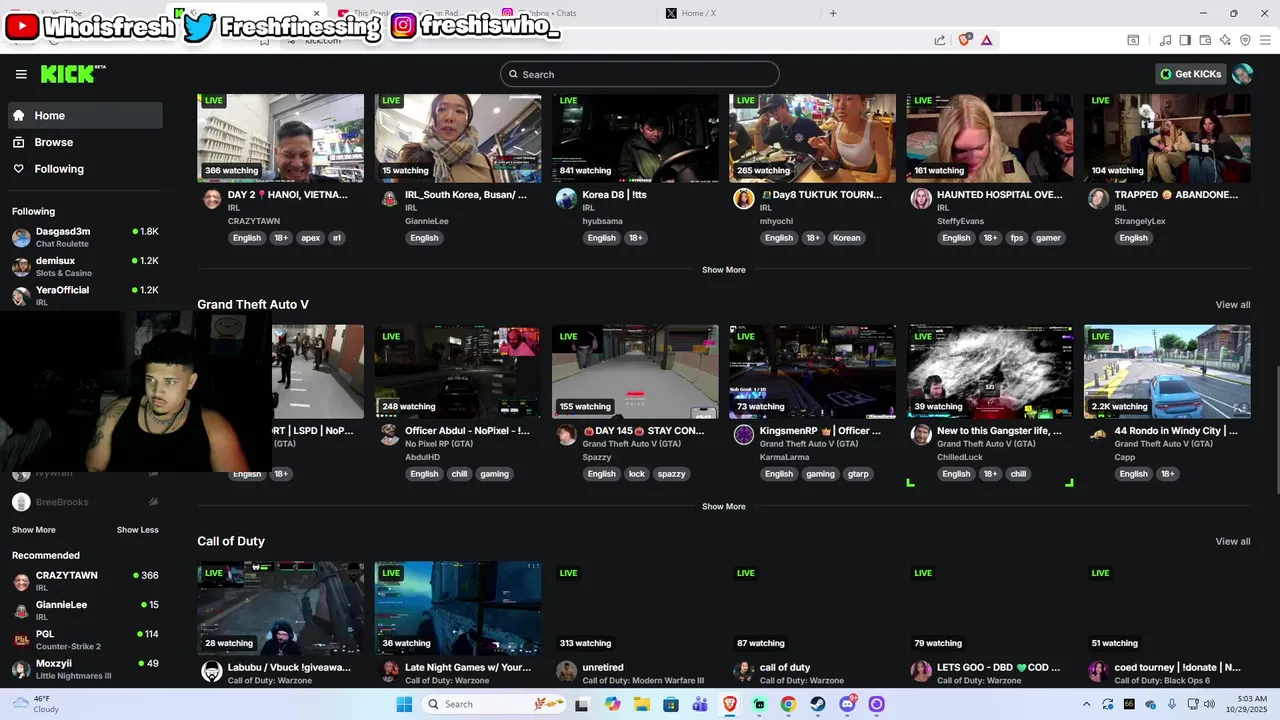
Task: Open the Brave Wallet icon
Action: click(1205, 40)
